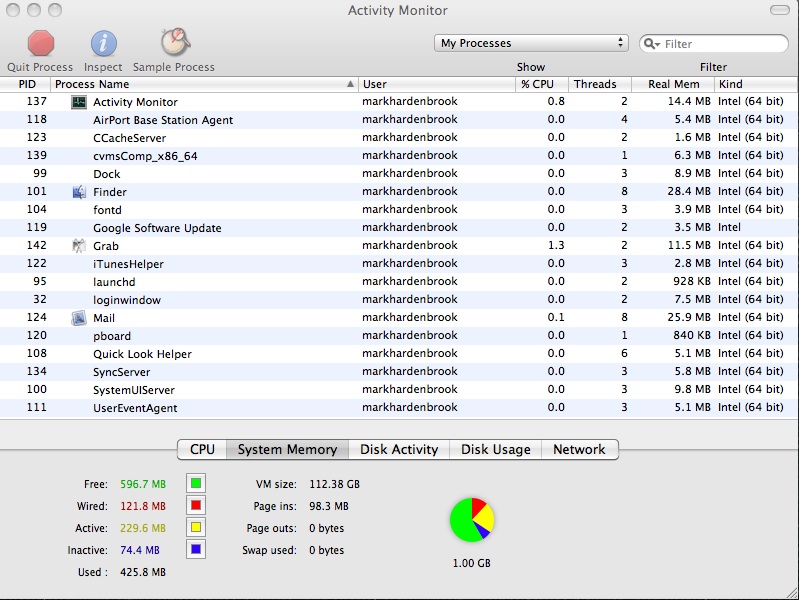Click the Finder icon in the process list

(79, 192)
